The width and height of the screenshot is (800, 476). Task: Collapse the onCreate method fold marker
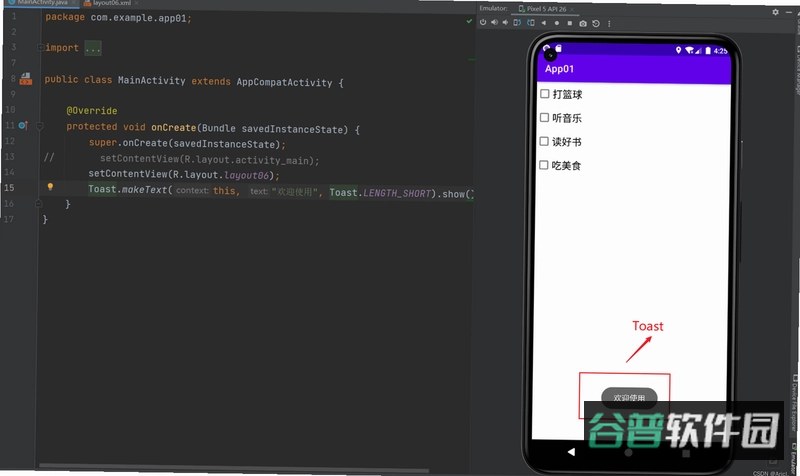coord(40,126)
